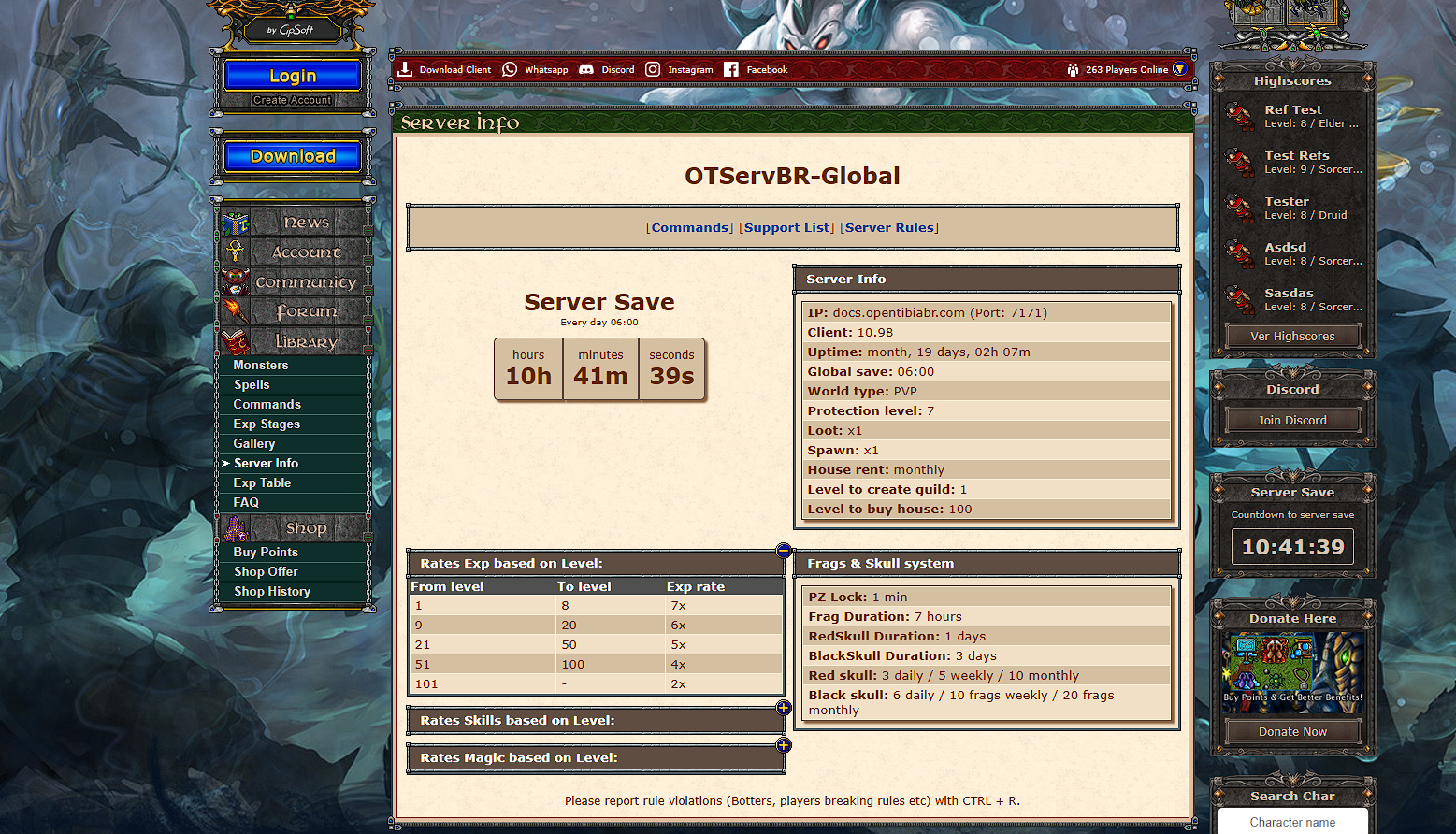This screenshot has height=834, width=1456.
Task: Click the News gift box icon
Action: tap(236, 223)
